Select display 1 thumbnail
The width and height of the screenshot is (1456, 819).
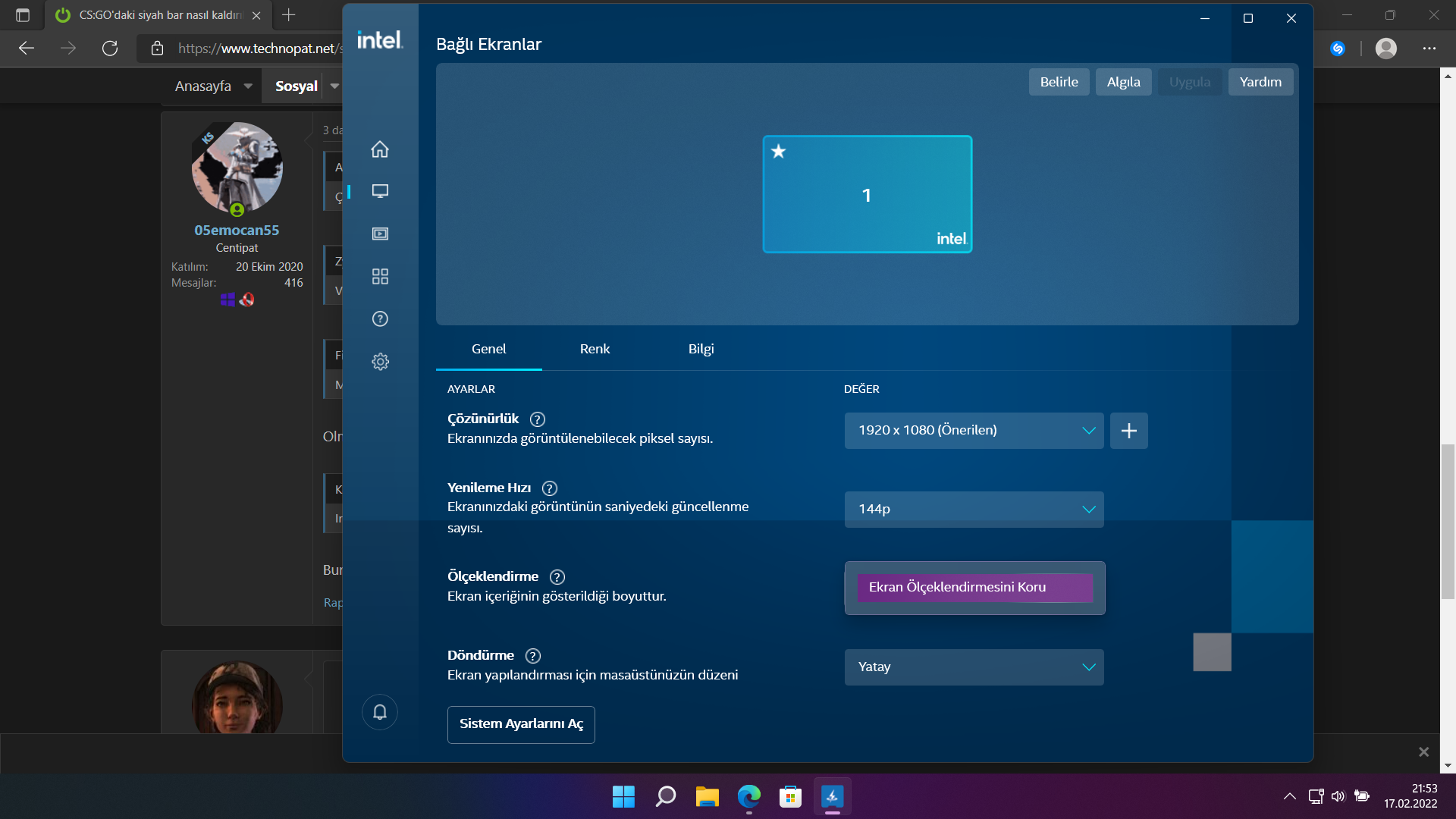(867, 195)
